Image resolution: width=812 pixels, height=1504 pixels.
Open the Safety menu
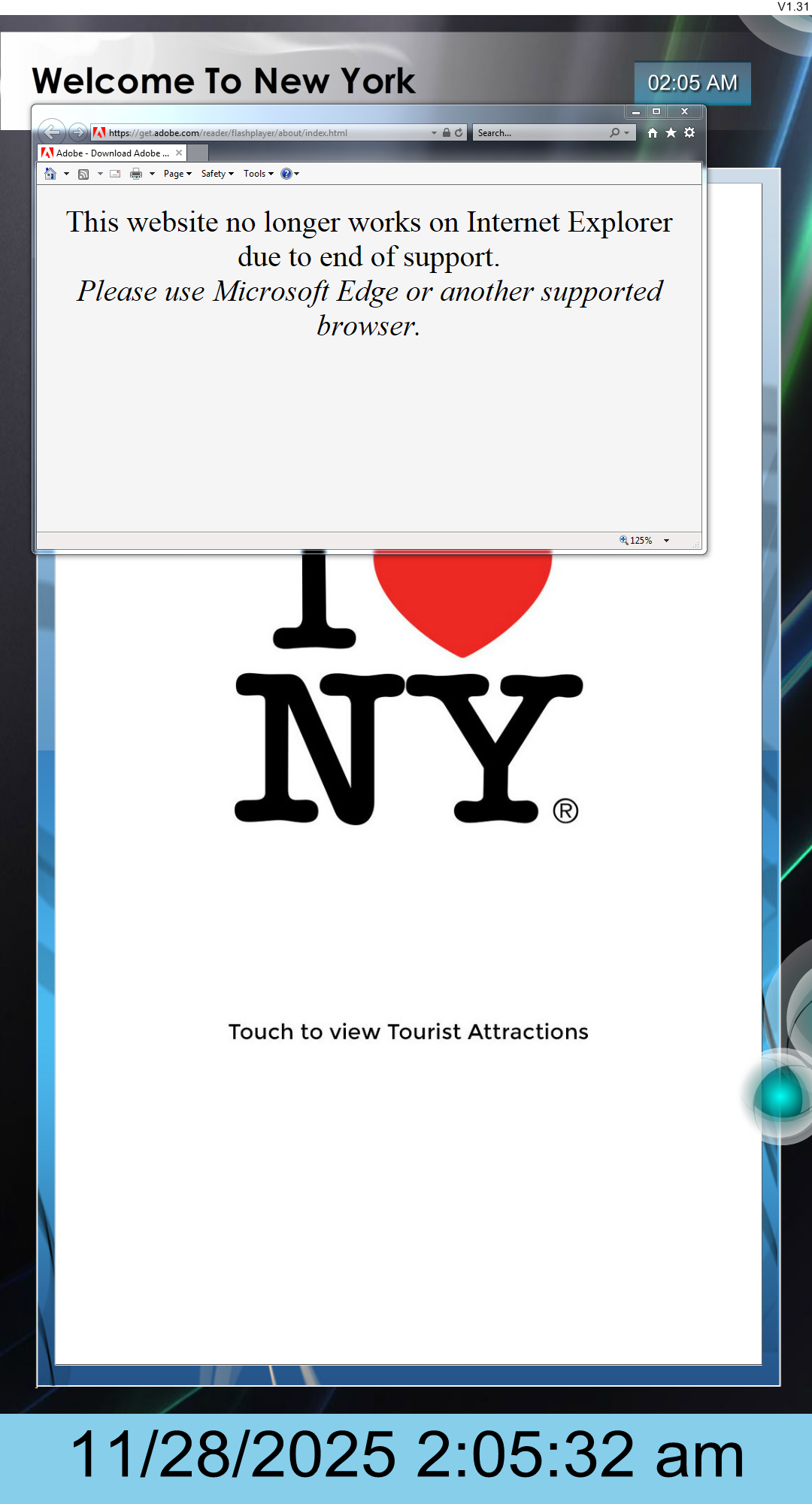coord(217,174)
